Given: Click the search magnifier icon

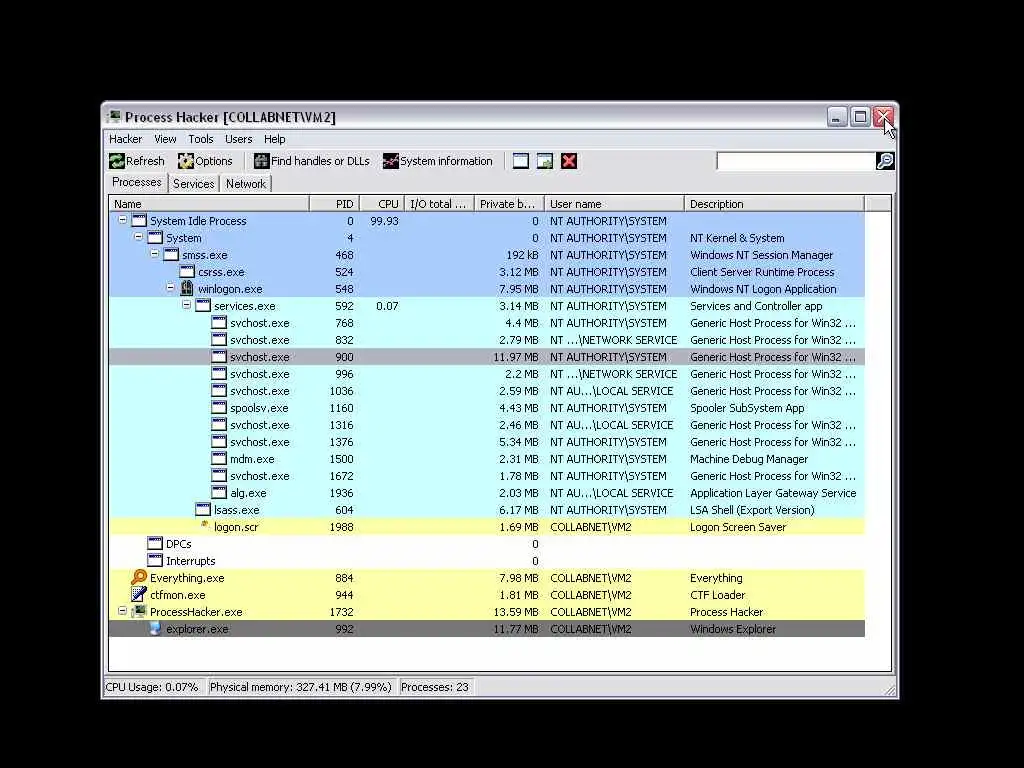Looking at the screenshot, I should click(x=885, y=161).
